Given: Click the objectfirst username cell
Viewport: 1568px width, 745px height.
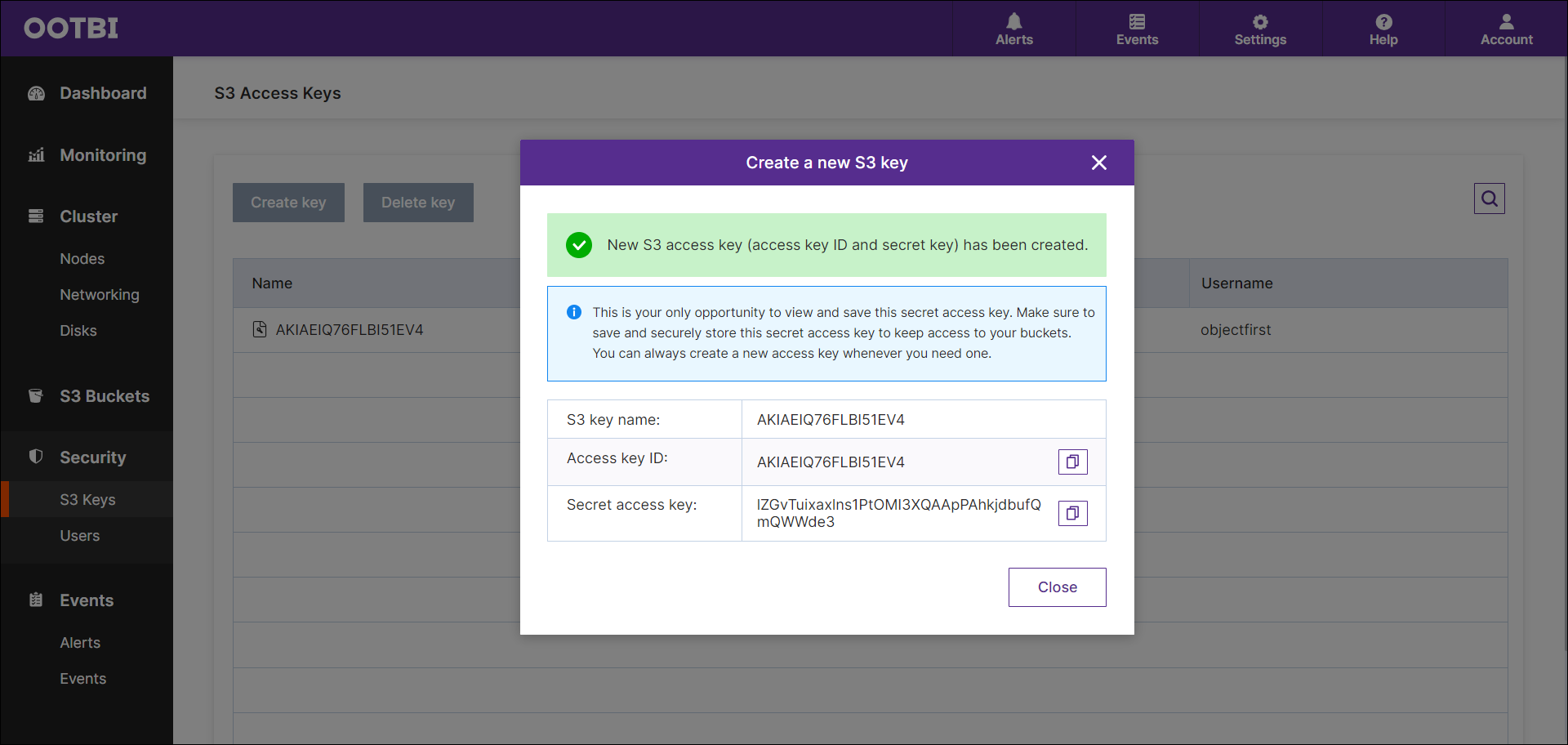Looking at the screenshot, I should pyautogui.click(x=1236, y=330).
